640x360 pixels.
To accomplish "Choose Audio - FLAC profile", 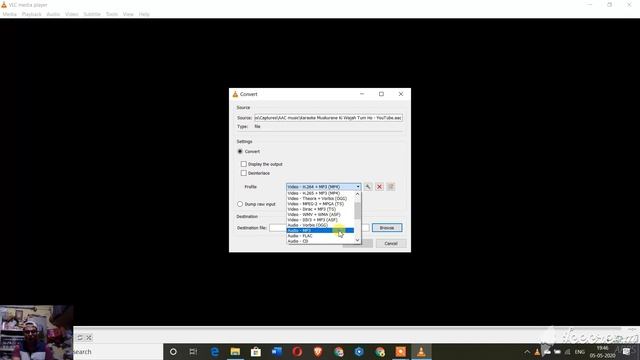I will coord(320,236).
